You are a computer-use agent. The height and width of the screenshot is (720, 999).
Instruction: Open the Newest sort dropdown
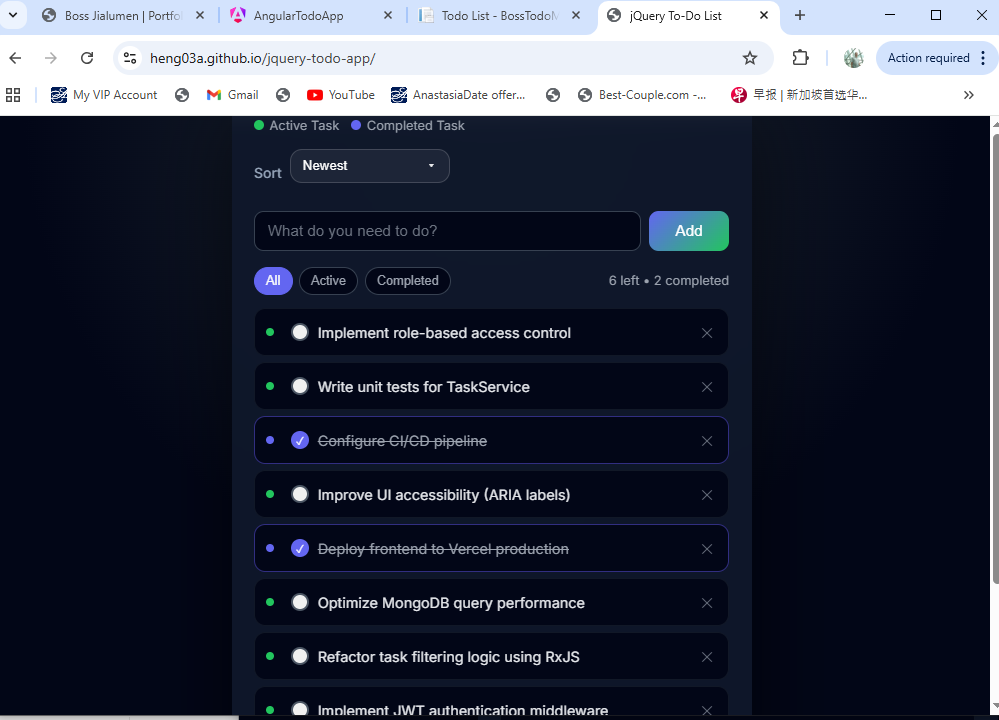[369, 166]
